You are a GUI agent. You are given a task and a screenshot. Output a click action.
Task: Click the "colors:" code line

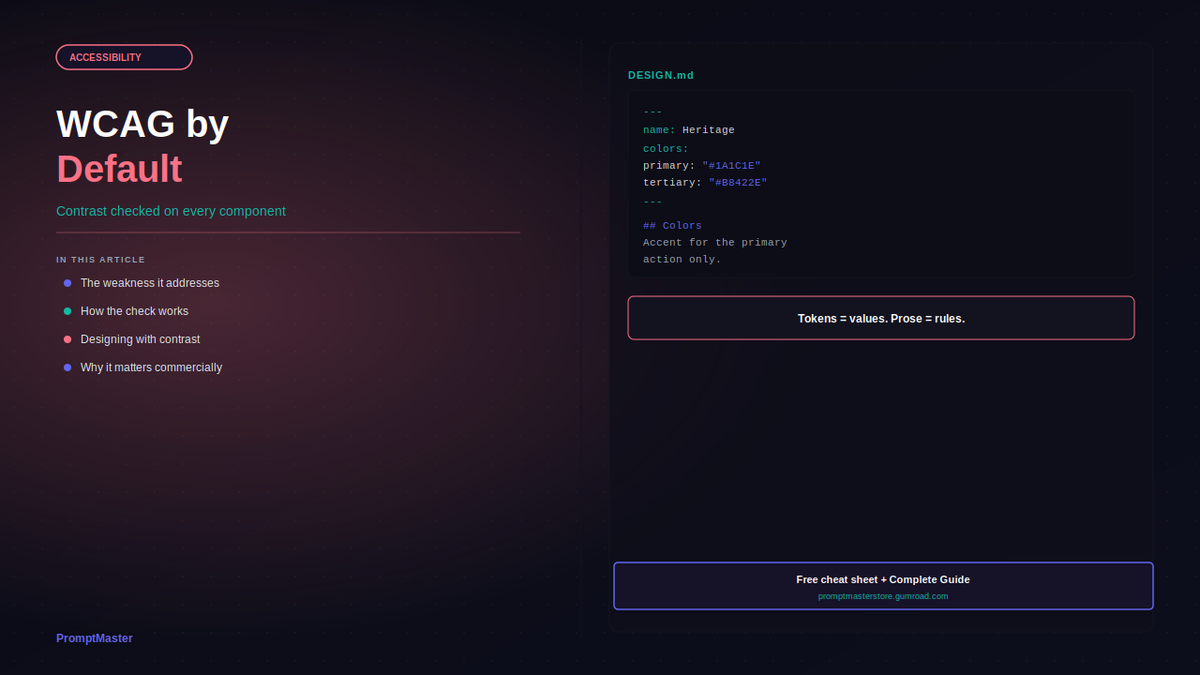(x=666, y=148)
